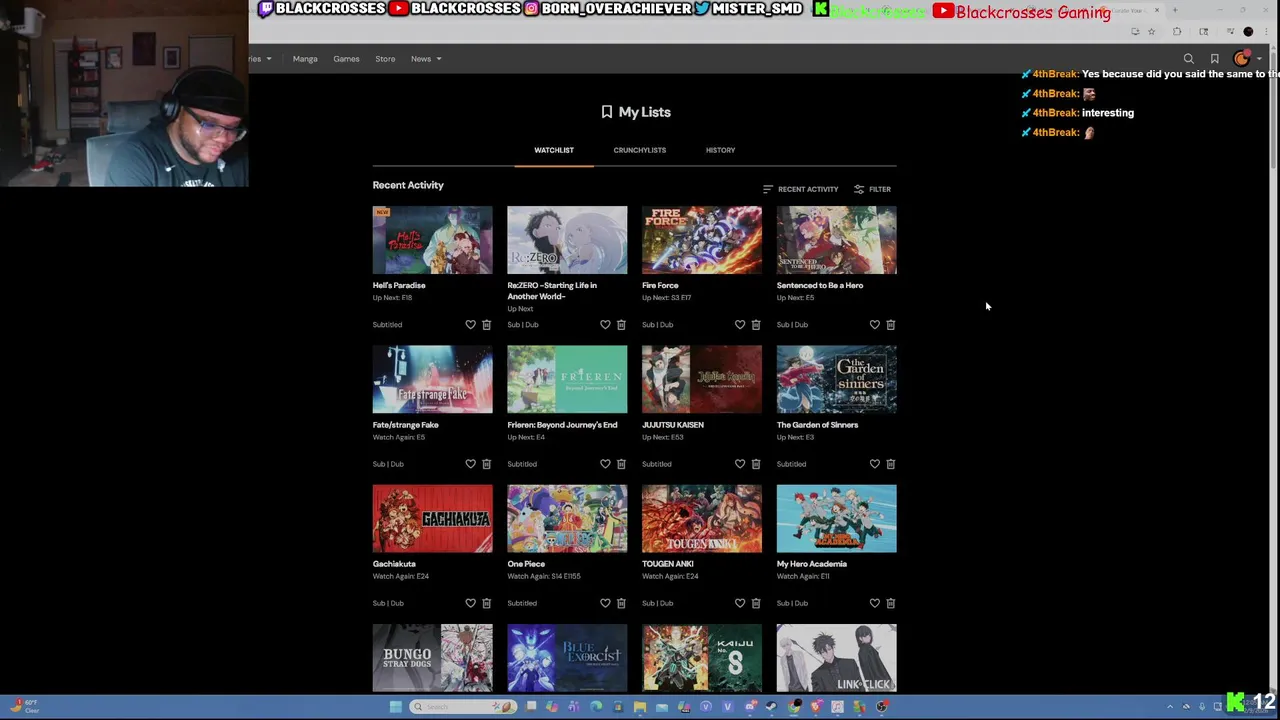Screen dimensions: 1280x720
Task: Open the Gachiakuta title link
Action: coord(394,564)
